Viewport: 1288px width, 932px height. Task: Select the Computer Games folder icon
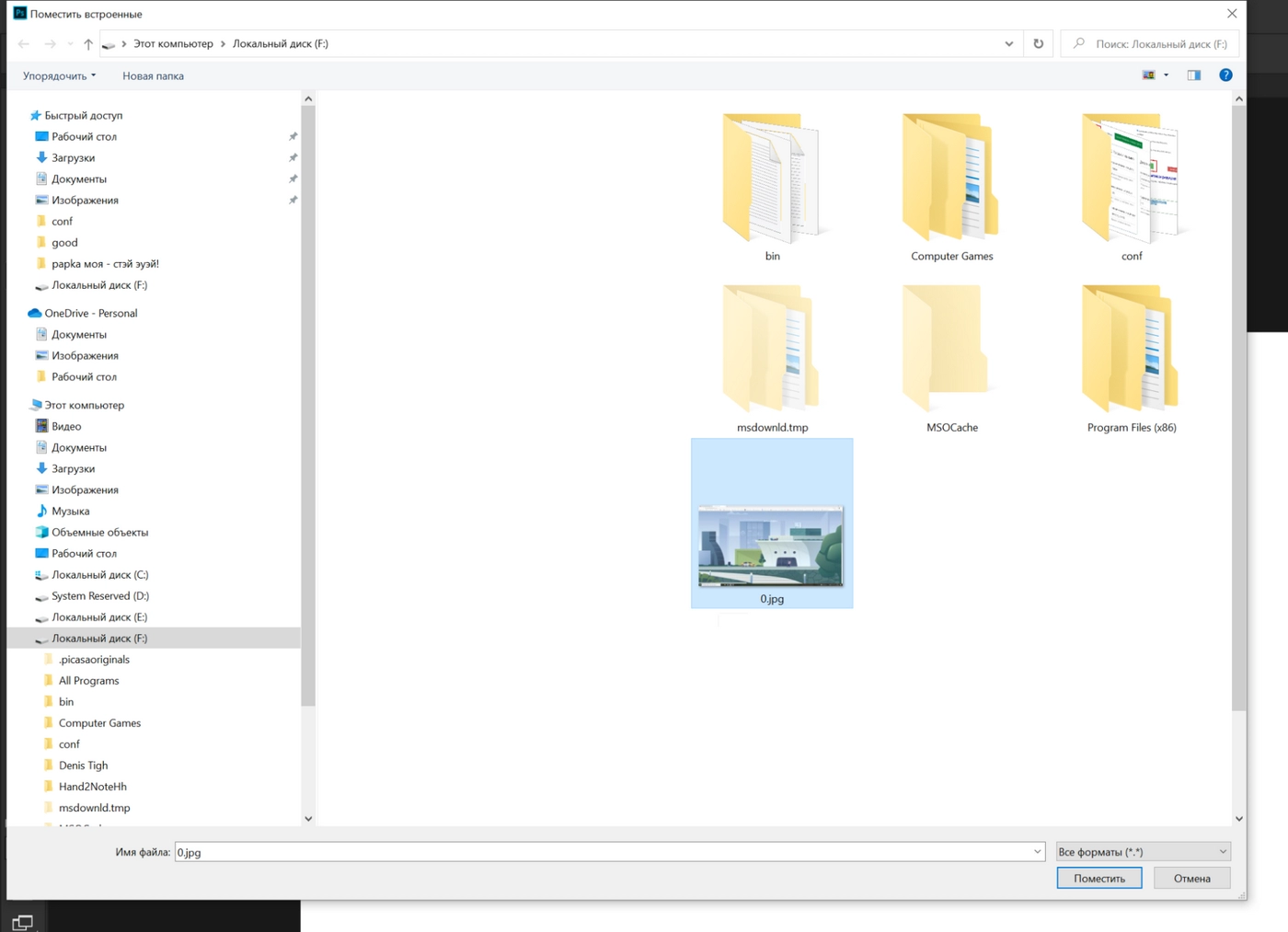tap(951, 178)
